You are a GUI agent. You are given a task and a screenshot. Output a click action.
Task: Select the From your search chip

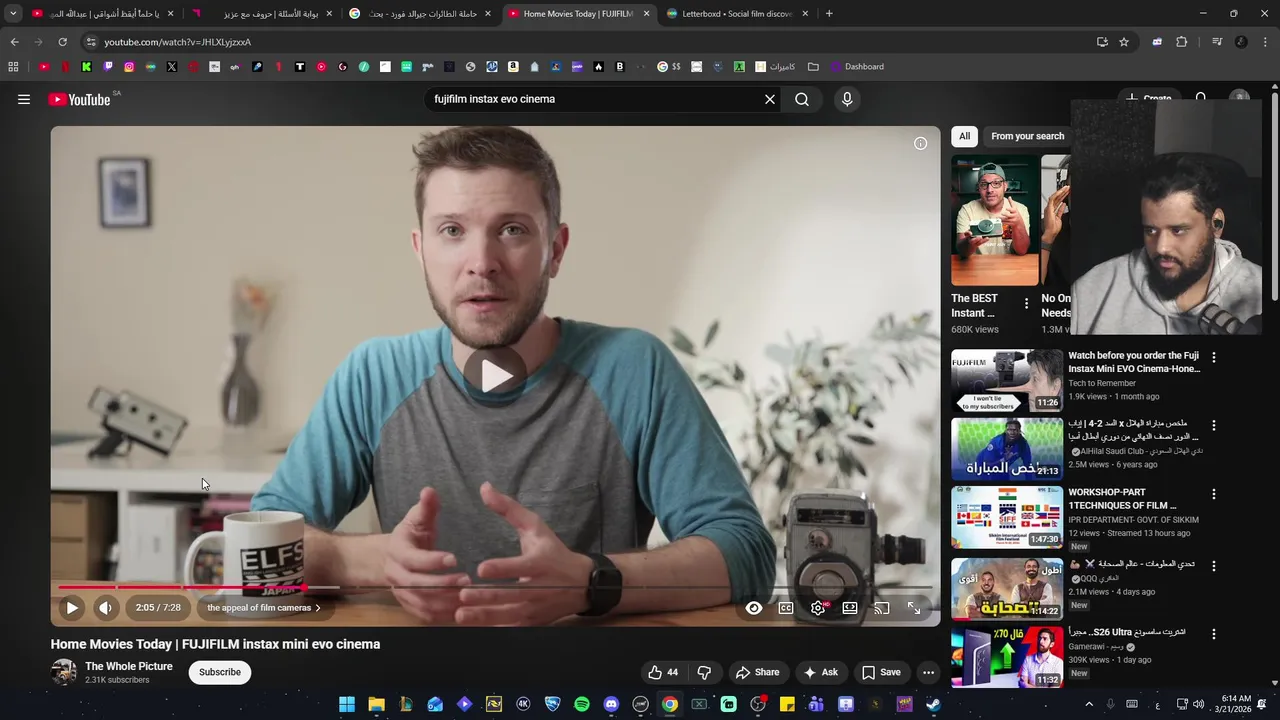pyautogui.click(x=1028, y=136)
